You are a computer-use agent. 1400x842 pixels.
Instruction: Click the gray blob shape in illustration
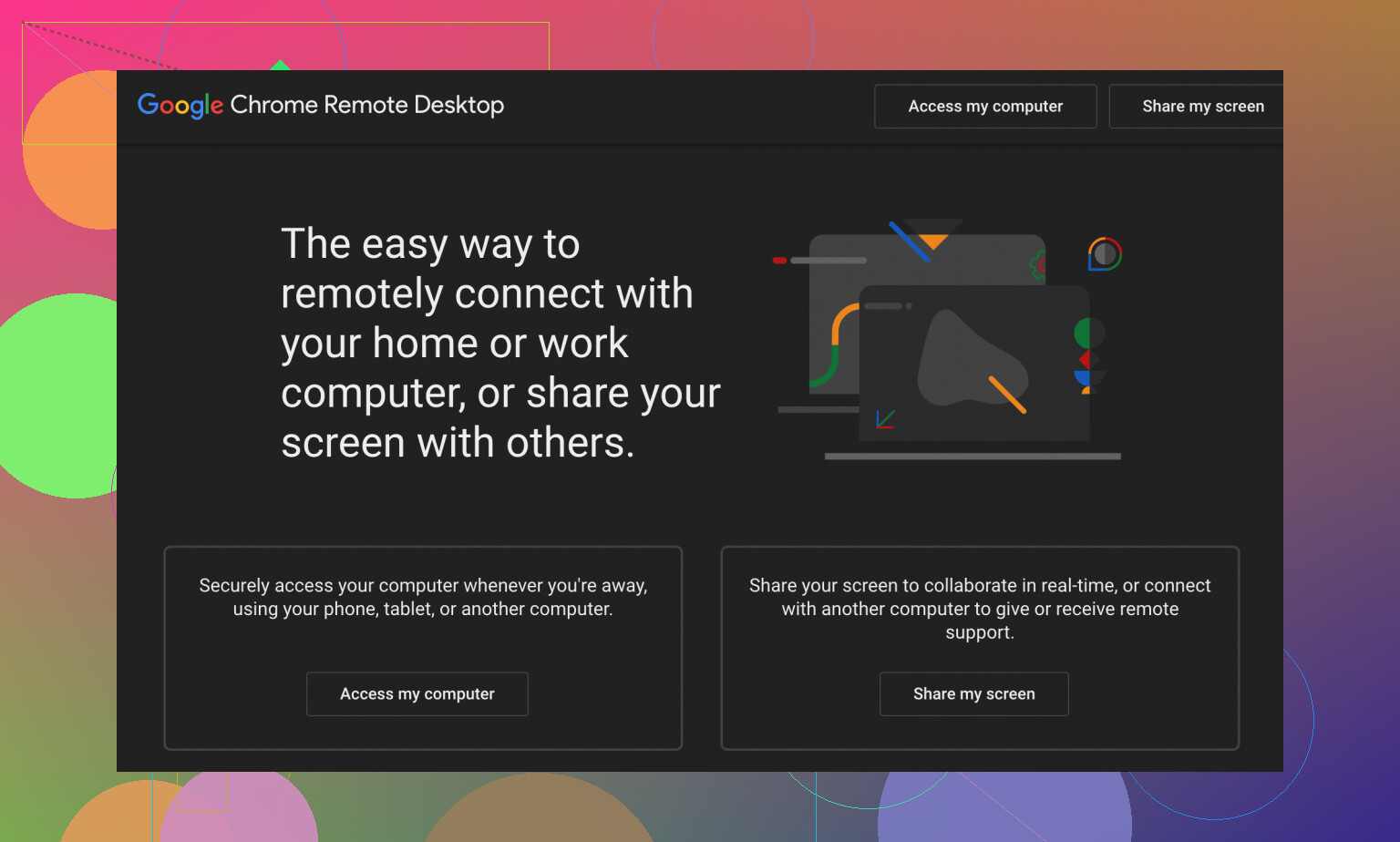tap(966, 360)
